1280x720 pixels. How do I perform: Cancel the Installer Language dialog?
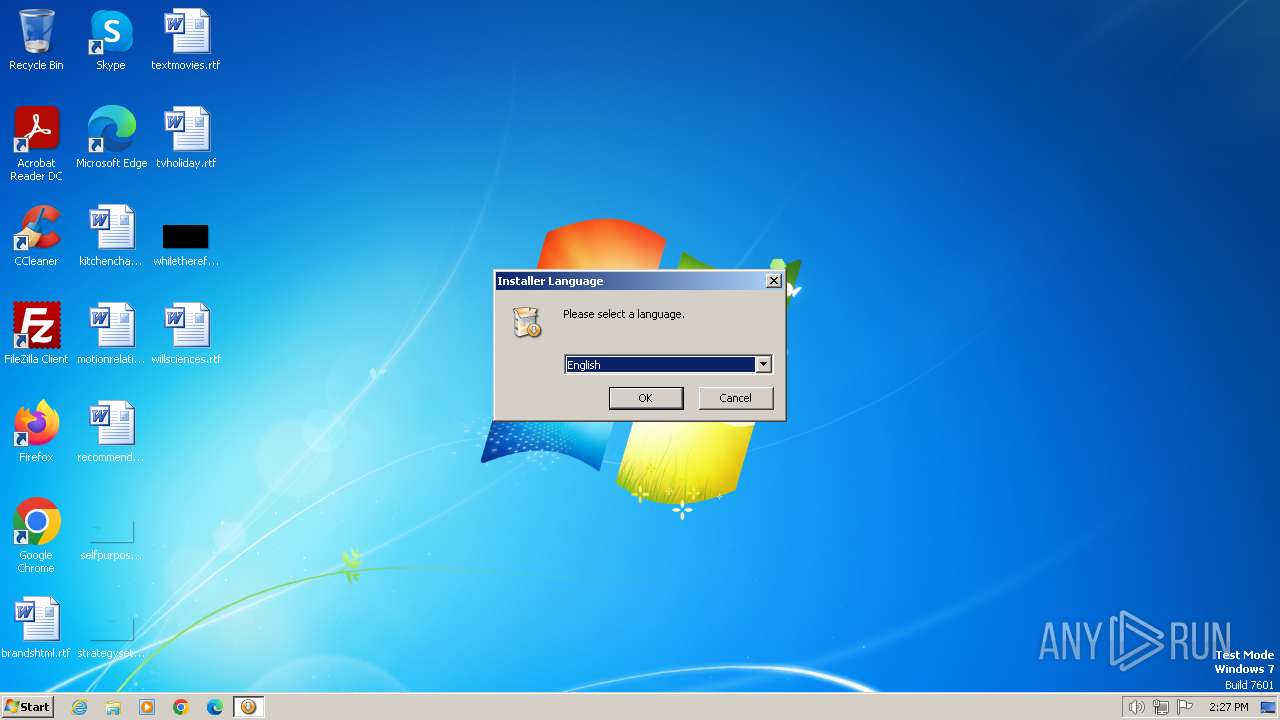click(735, 398)
